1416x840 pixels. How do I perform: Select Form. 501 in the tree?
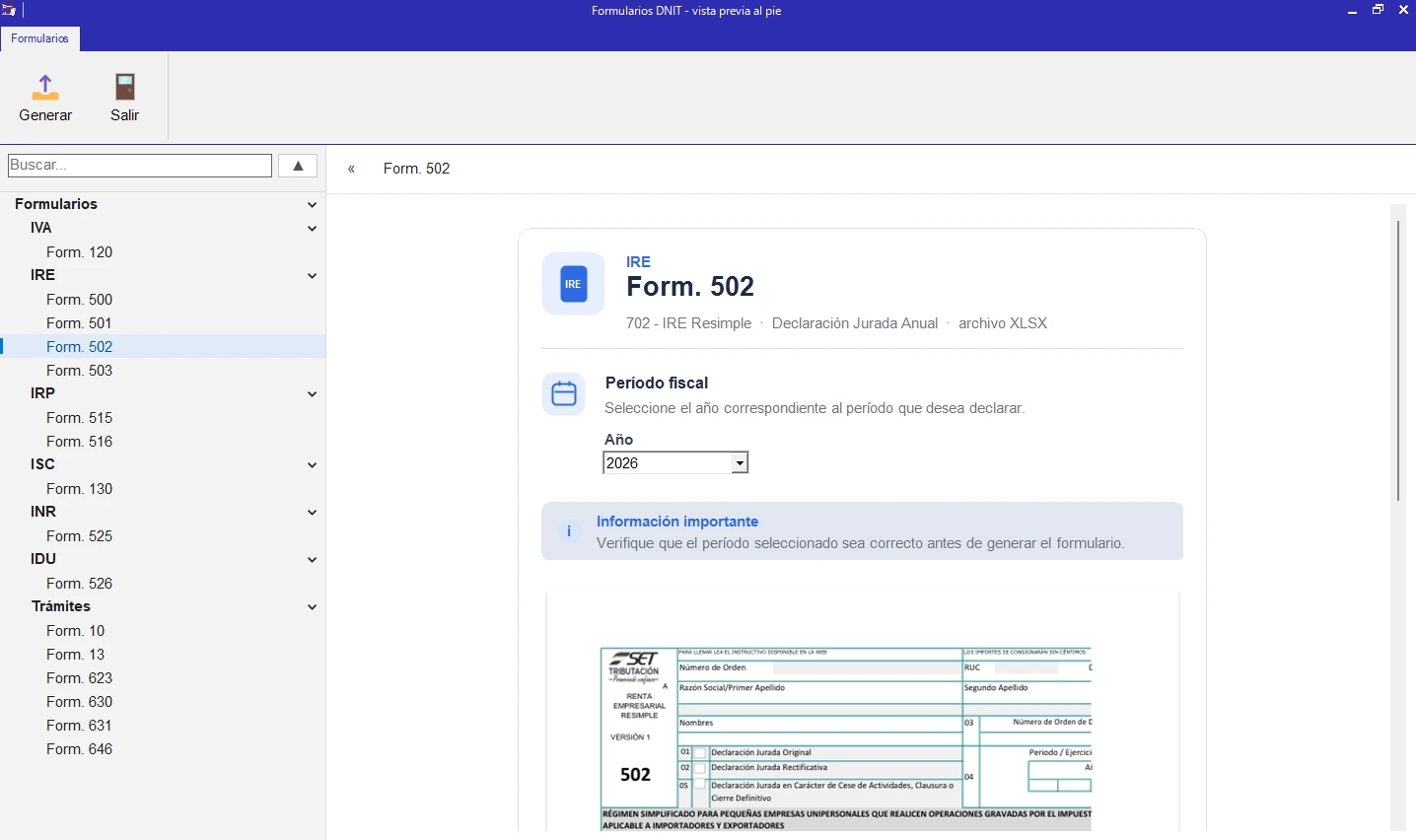click(80, 323)
